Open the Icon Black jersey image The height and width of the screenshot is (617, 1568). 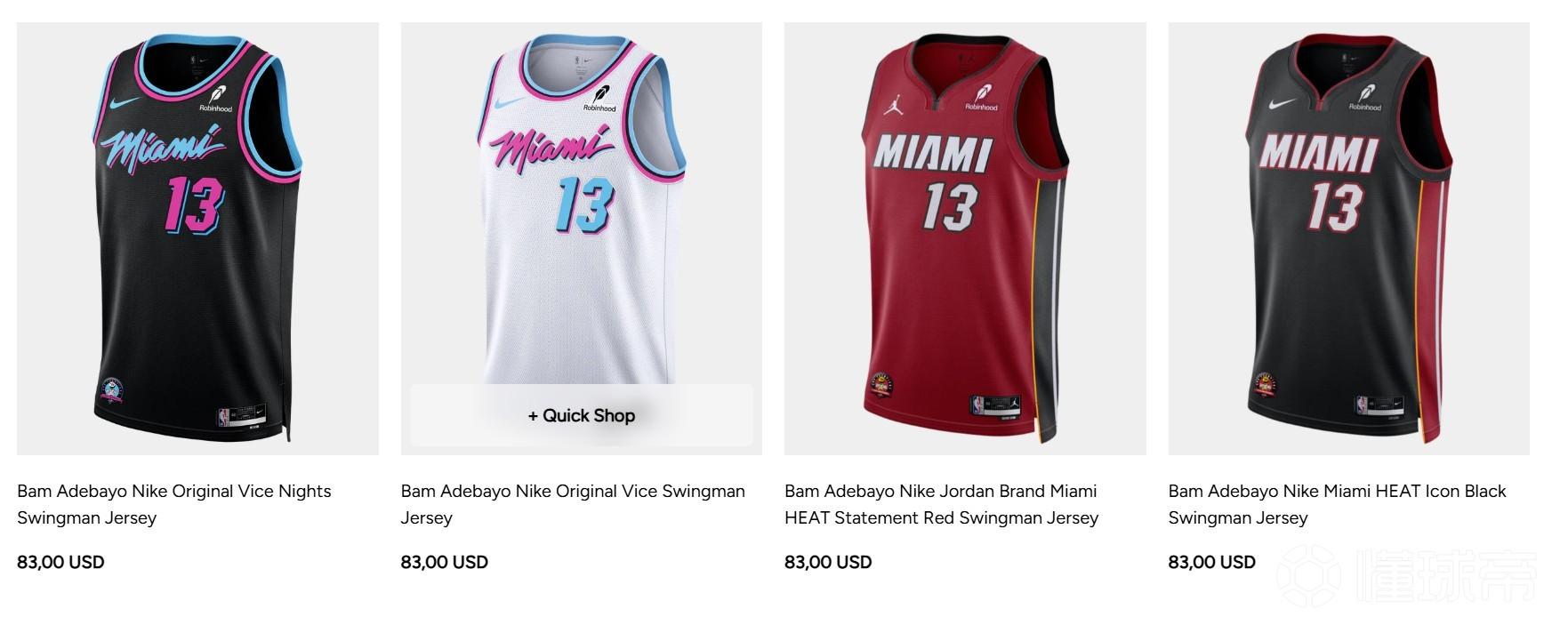coord(1348,238)
